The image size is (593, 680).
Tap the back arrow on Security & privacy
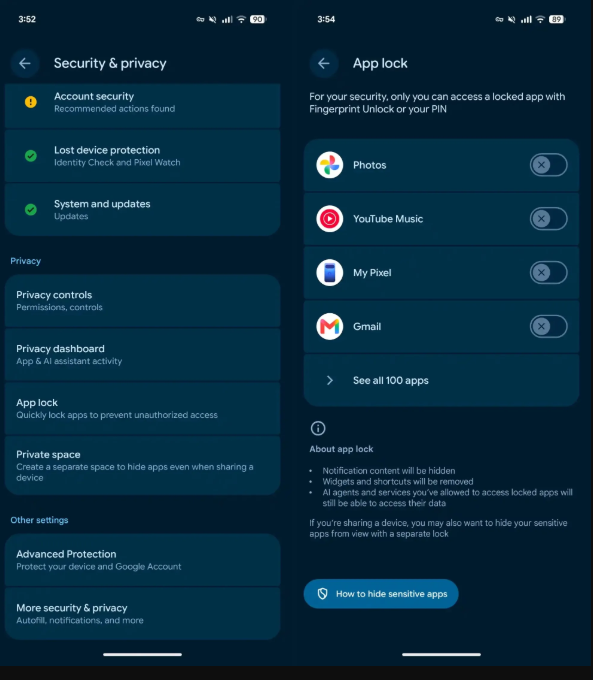click(x=25, y=63)
